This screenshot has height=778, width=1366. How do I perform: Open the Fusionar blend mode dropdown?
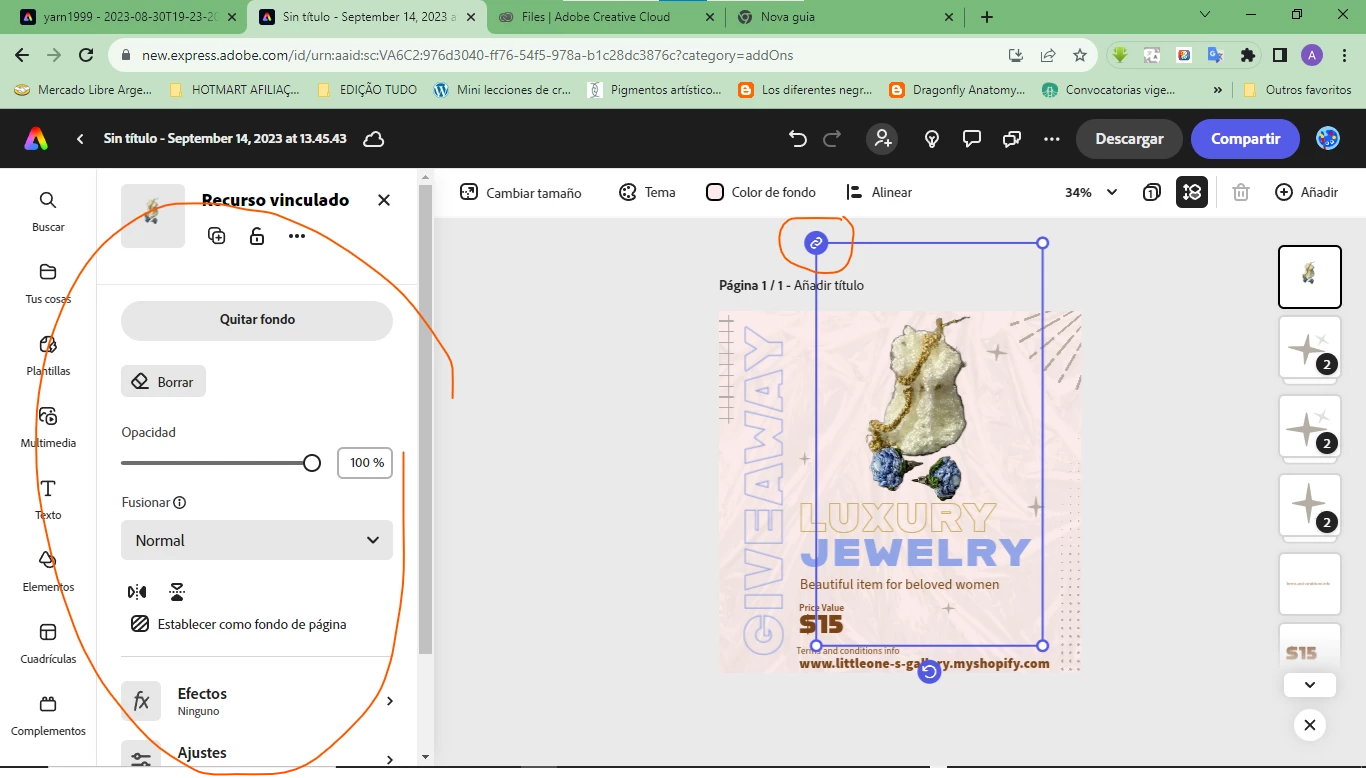tap(257, 540)
